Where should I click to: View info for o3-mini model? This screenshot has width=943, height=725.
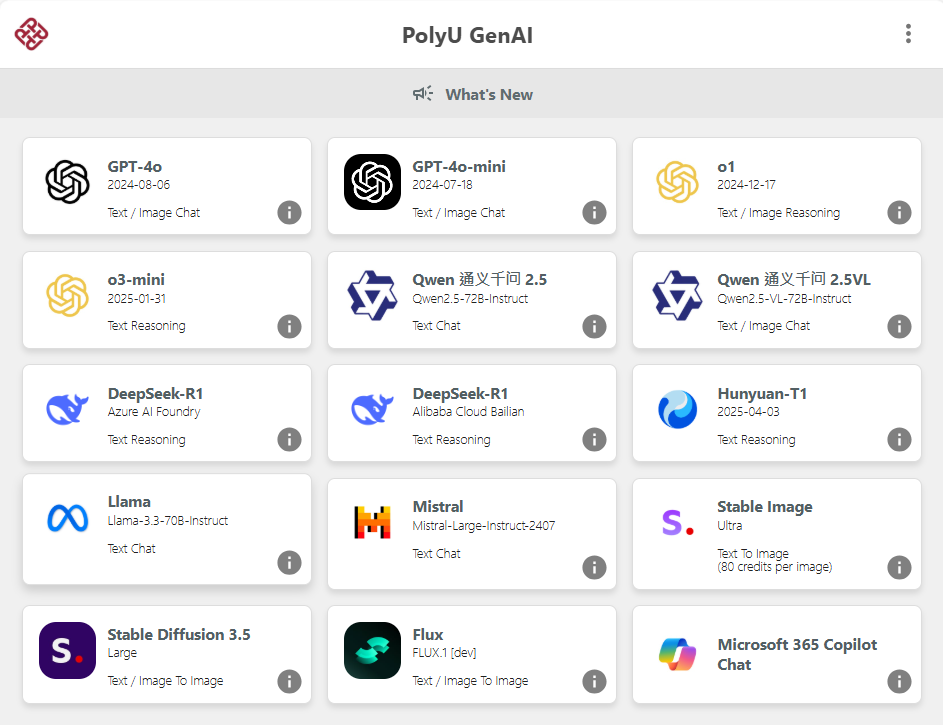coord(289,326)
